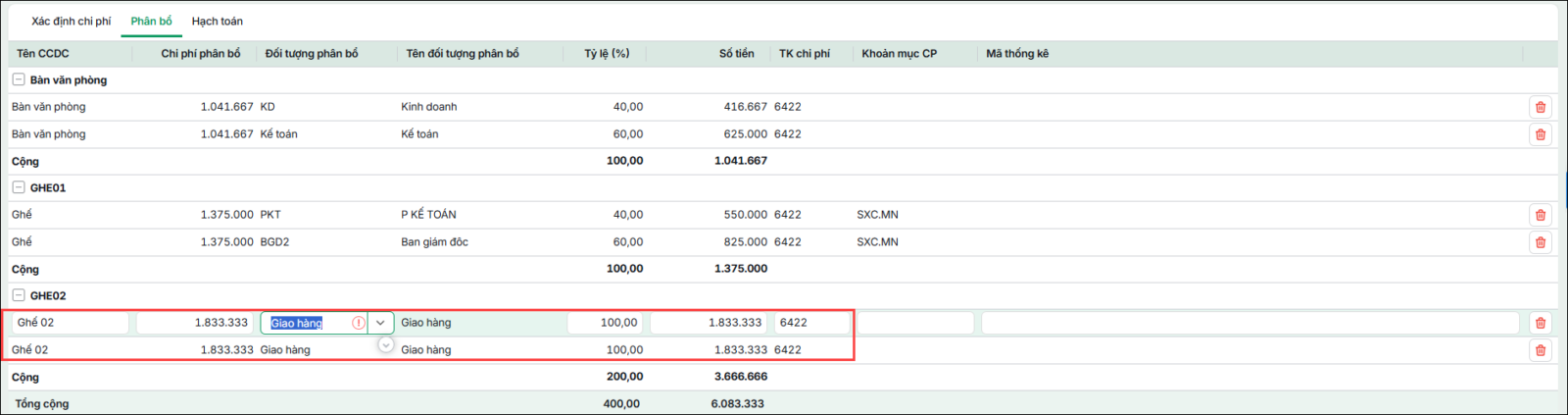Viewport: 1568px width, 415px height.
Task: Collapse the GHE01 group
Action: click(19, 187)
